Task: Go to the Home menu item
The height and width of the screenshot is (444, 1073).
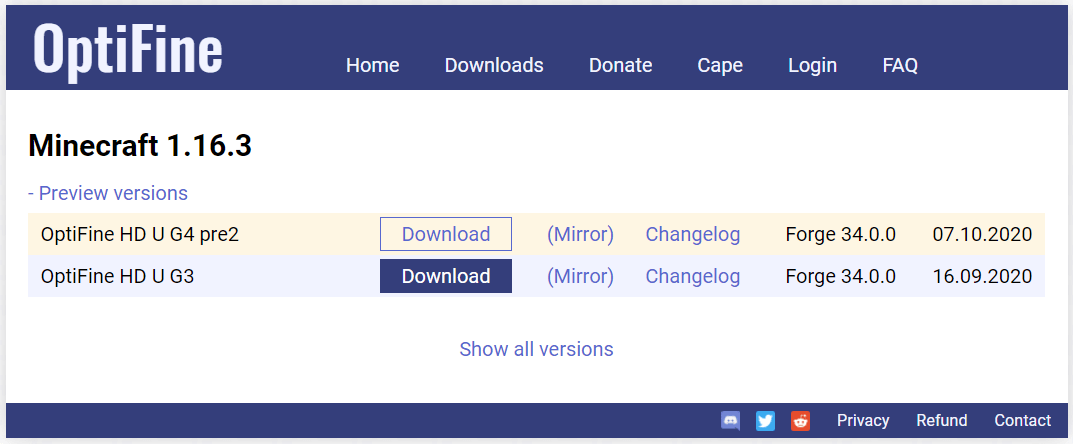Action: coord(372,65)
